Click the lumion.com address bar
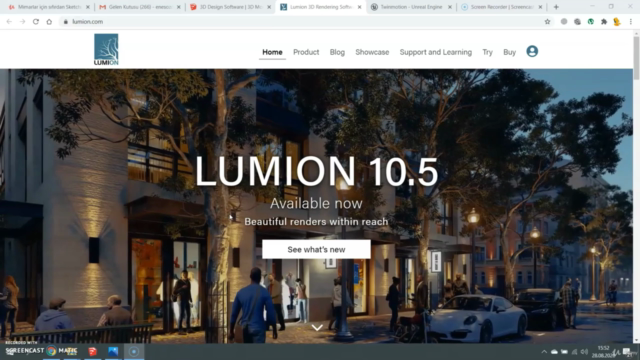 302,22
